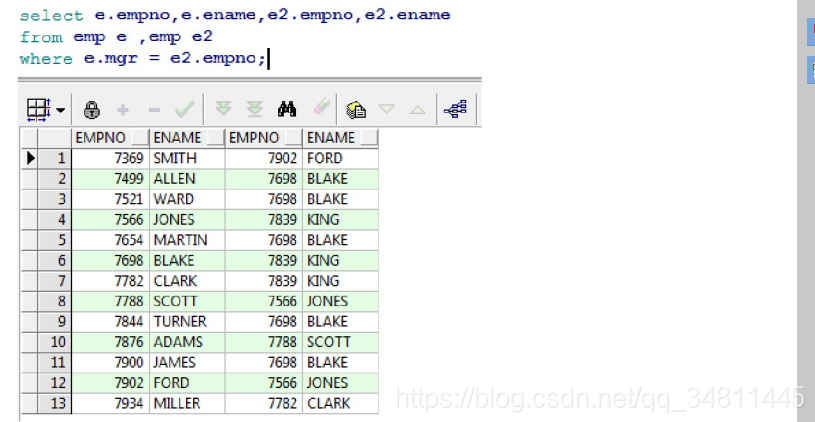Click the second ENAME column header
The height and width of the screenshot is (422, 815).
(340, 138)
